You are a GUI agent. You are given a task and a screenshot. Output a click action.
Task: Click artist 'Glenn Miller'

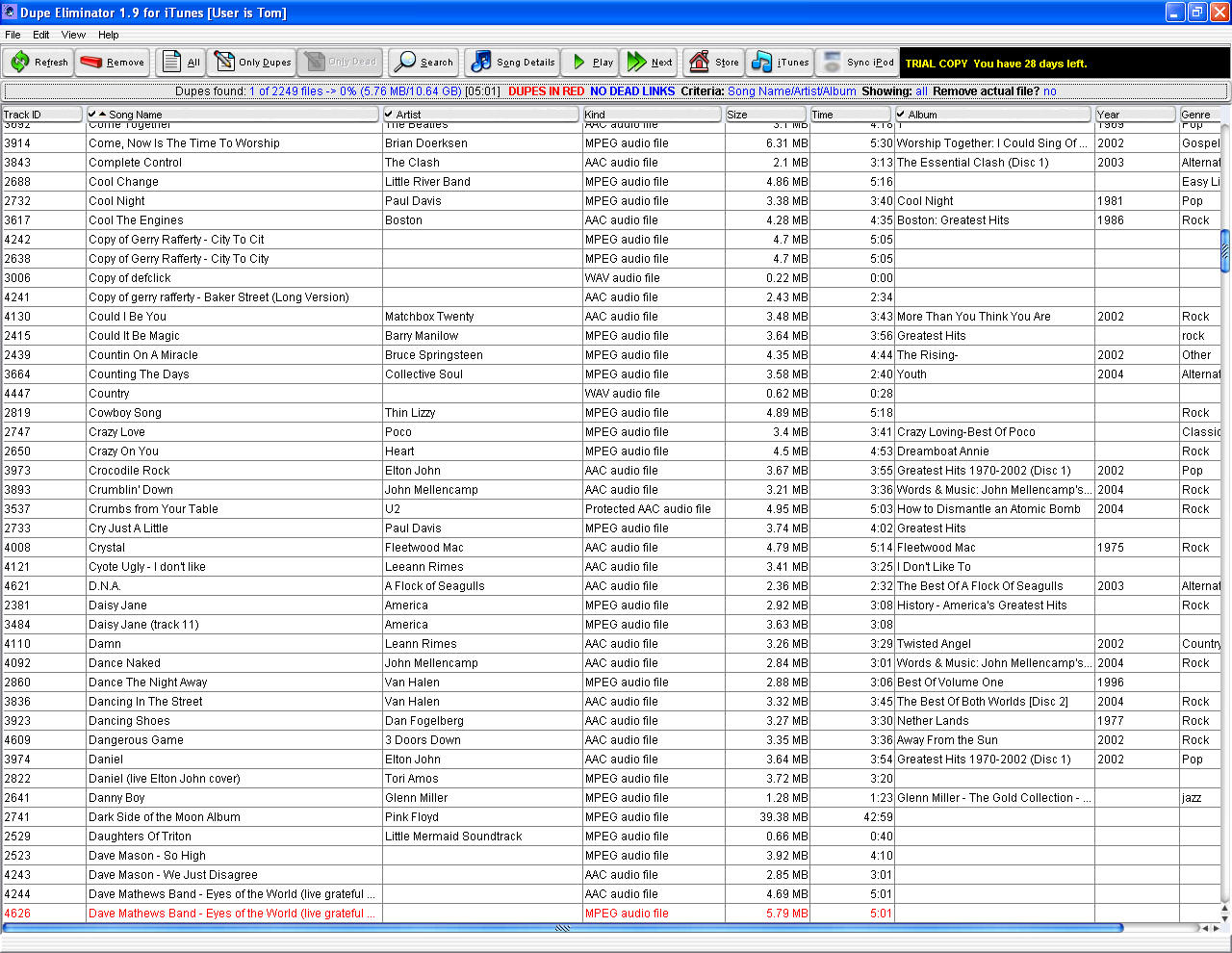[417, 798]
